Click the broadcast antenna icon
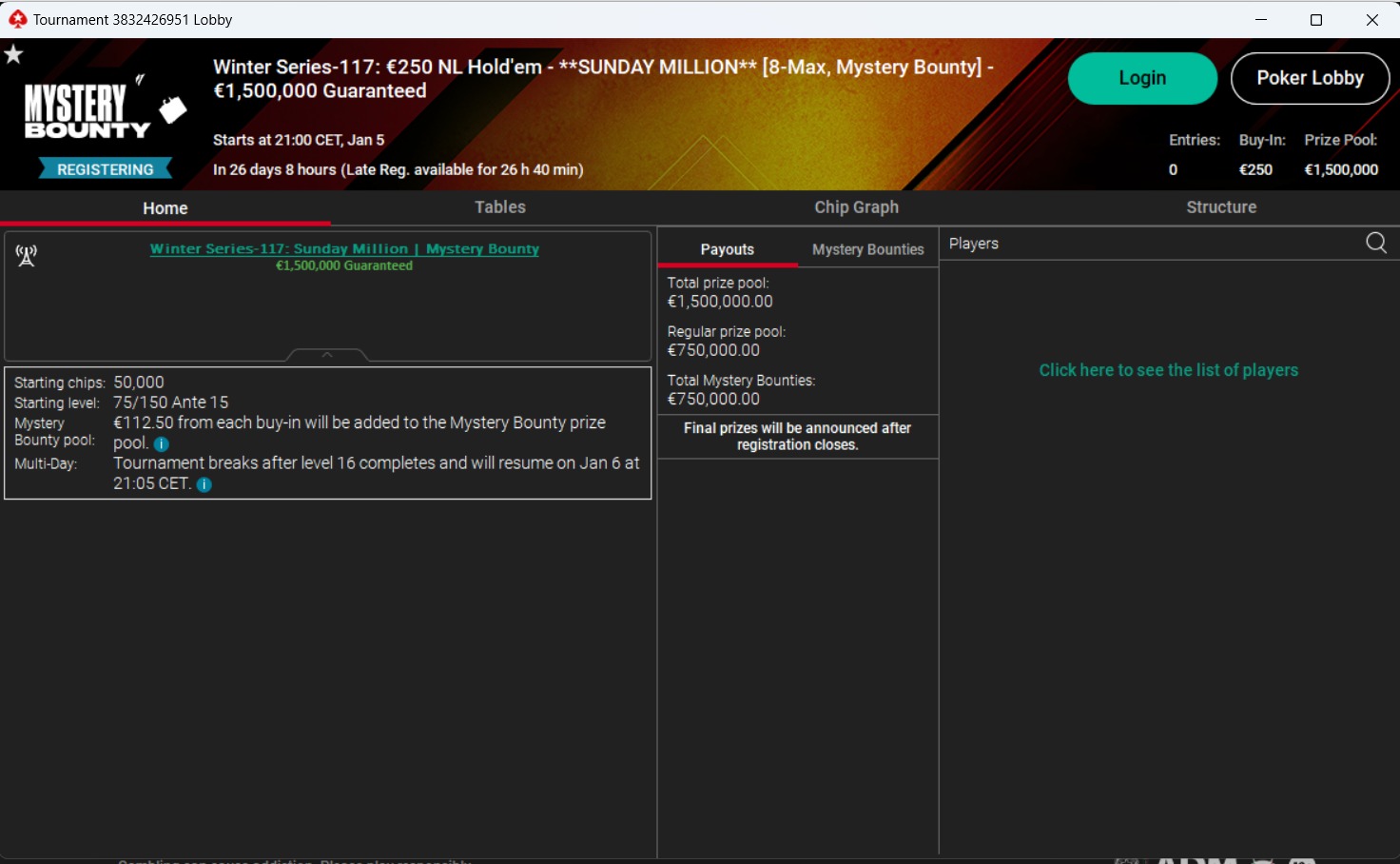1400x864 pixels. tap(27, 255)
